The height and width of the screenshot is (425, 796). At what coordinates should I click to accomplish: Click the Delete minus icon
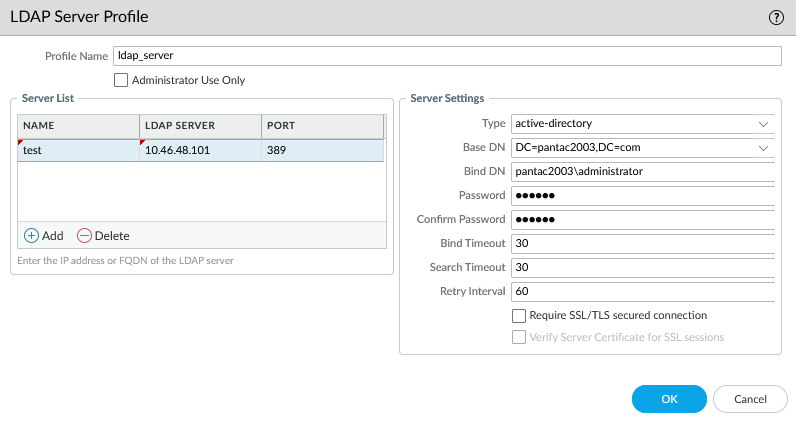click(85, 235)
